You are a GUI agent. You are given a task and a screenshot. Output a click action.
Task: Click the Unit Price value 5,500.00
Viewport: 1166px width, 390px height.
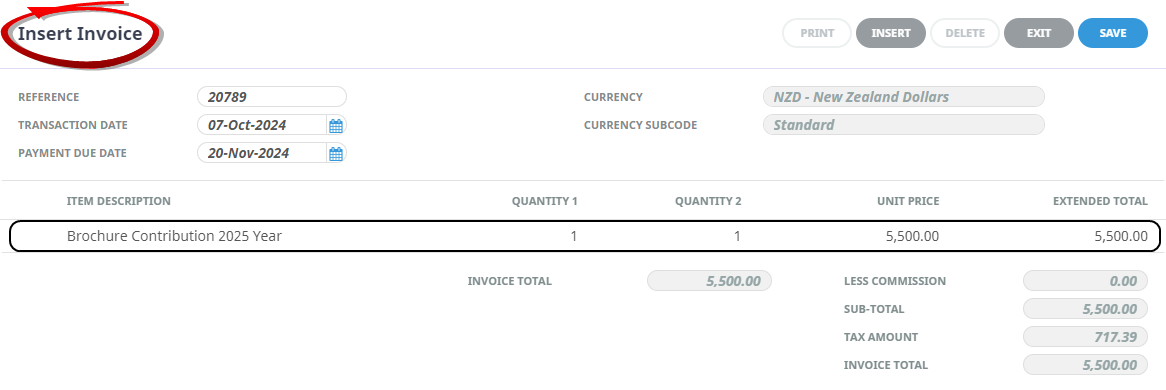912,237
